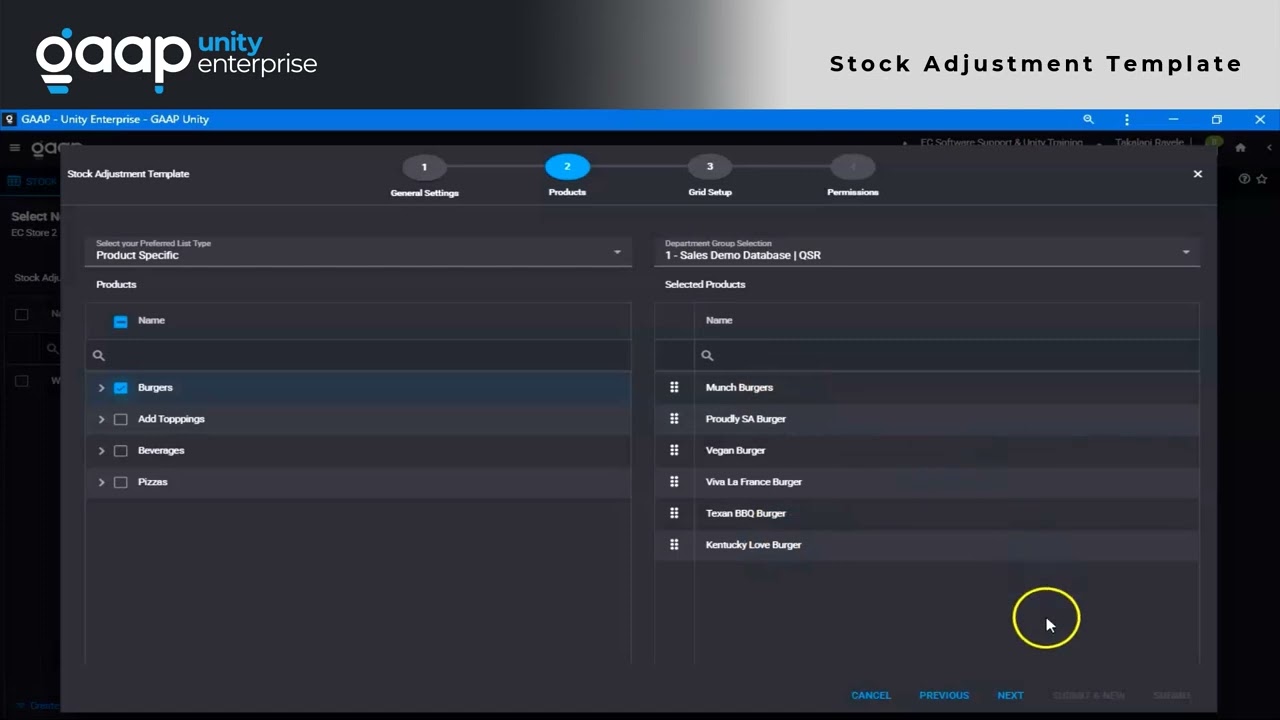This screenshot has height=720, width=1280.
Task: Open the three-dot menu in title bar
Action: point(1127,119)
